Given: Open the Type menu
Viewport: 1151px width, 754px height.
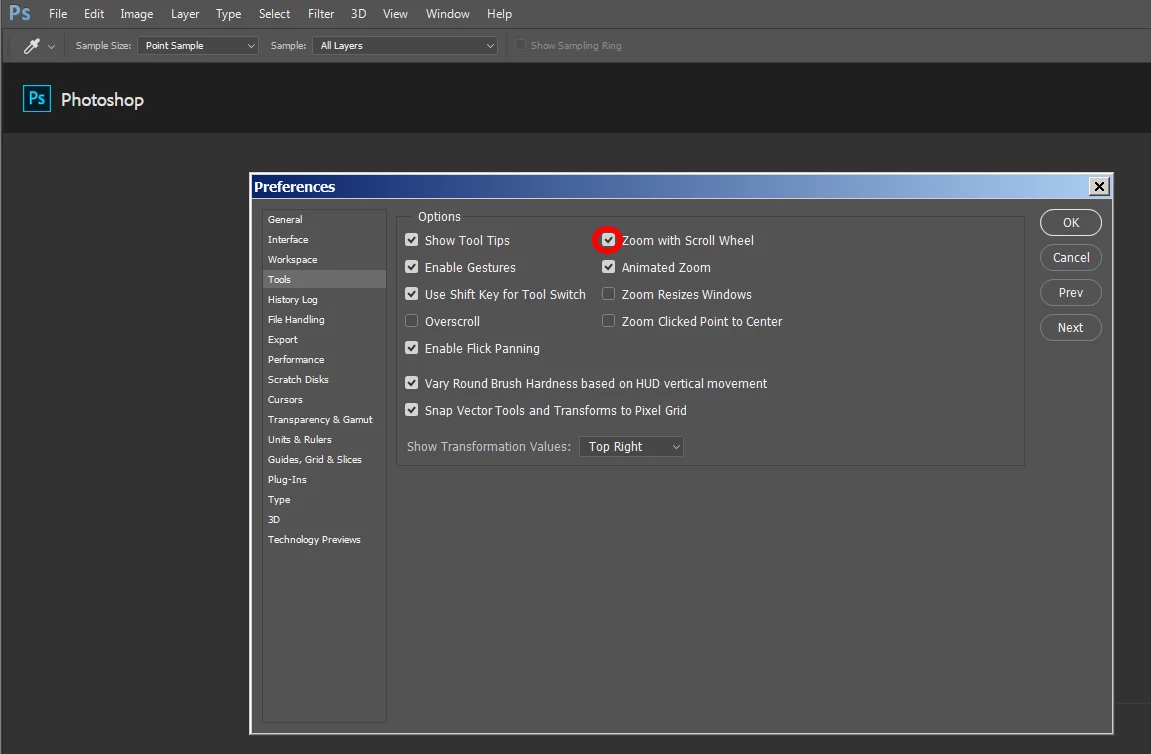Looking at the screenshot, I should point(228,13).
